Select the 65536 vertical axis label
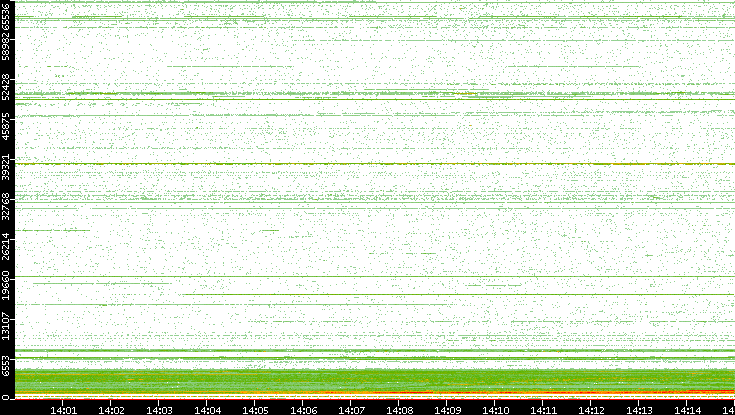 coord(6,16)
